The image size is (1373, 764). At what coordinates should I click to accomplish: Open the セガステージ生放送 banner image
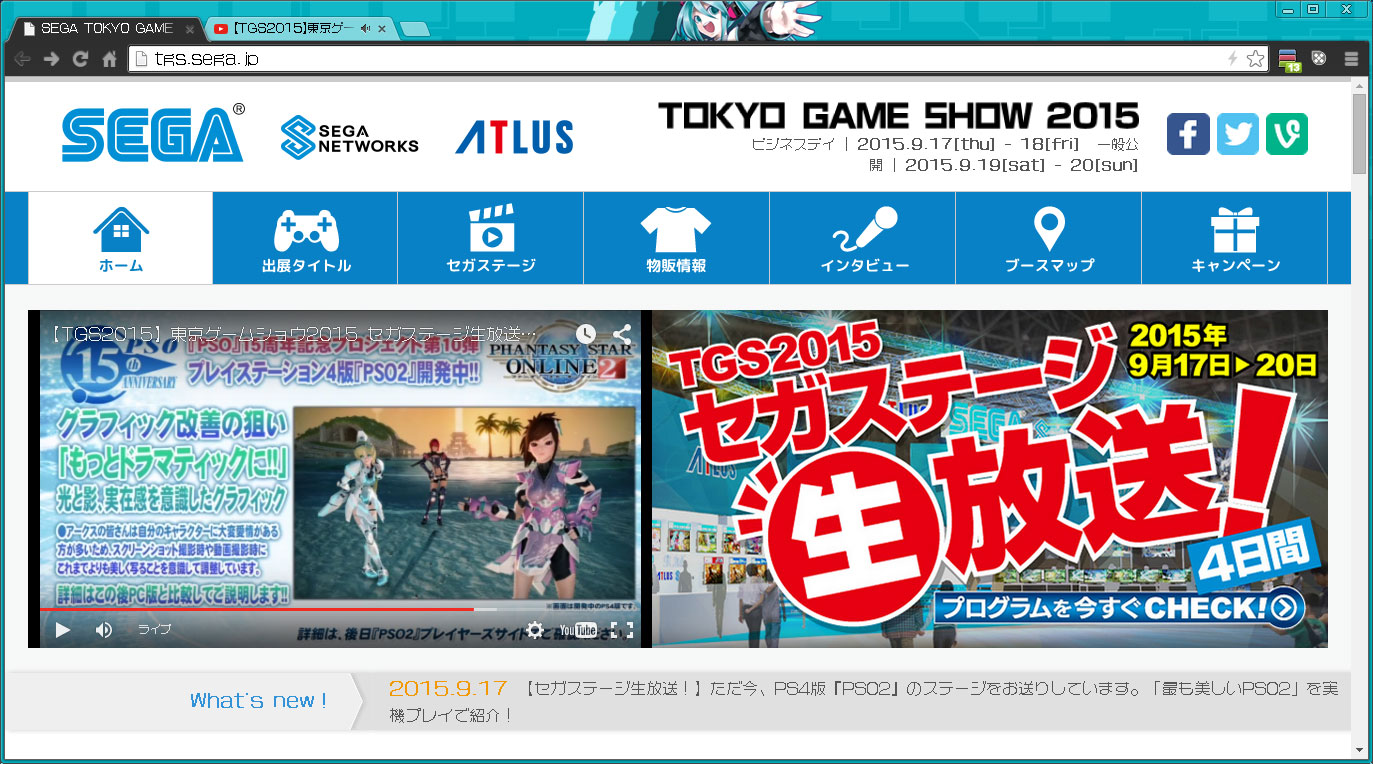(990, 479)
